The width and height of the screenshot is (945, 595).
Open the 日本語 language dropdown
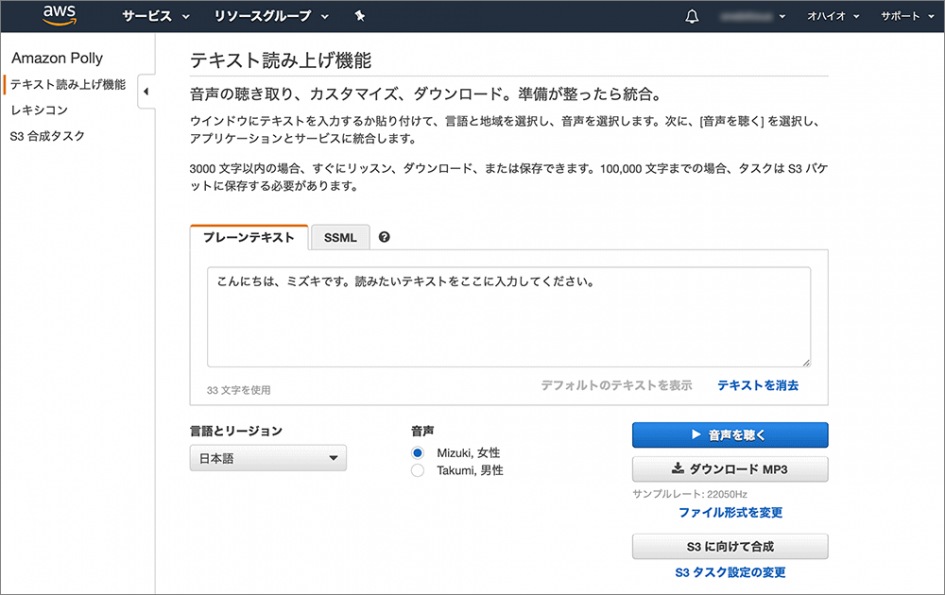coord(268,458)
